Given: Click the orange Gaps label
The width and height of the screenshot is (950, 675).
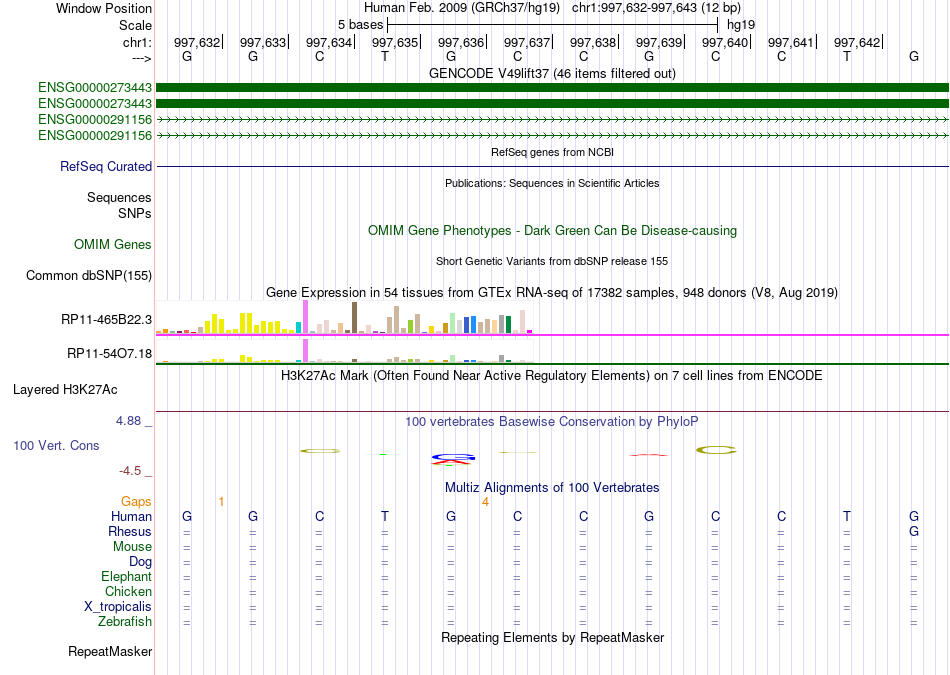Looking at the screenshot, I should tap(136, 501).
